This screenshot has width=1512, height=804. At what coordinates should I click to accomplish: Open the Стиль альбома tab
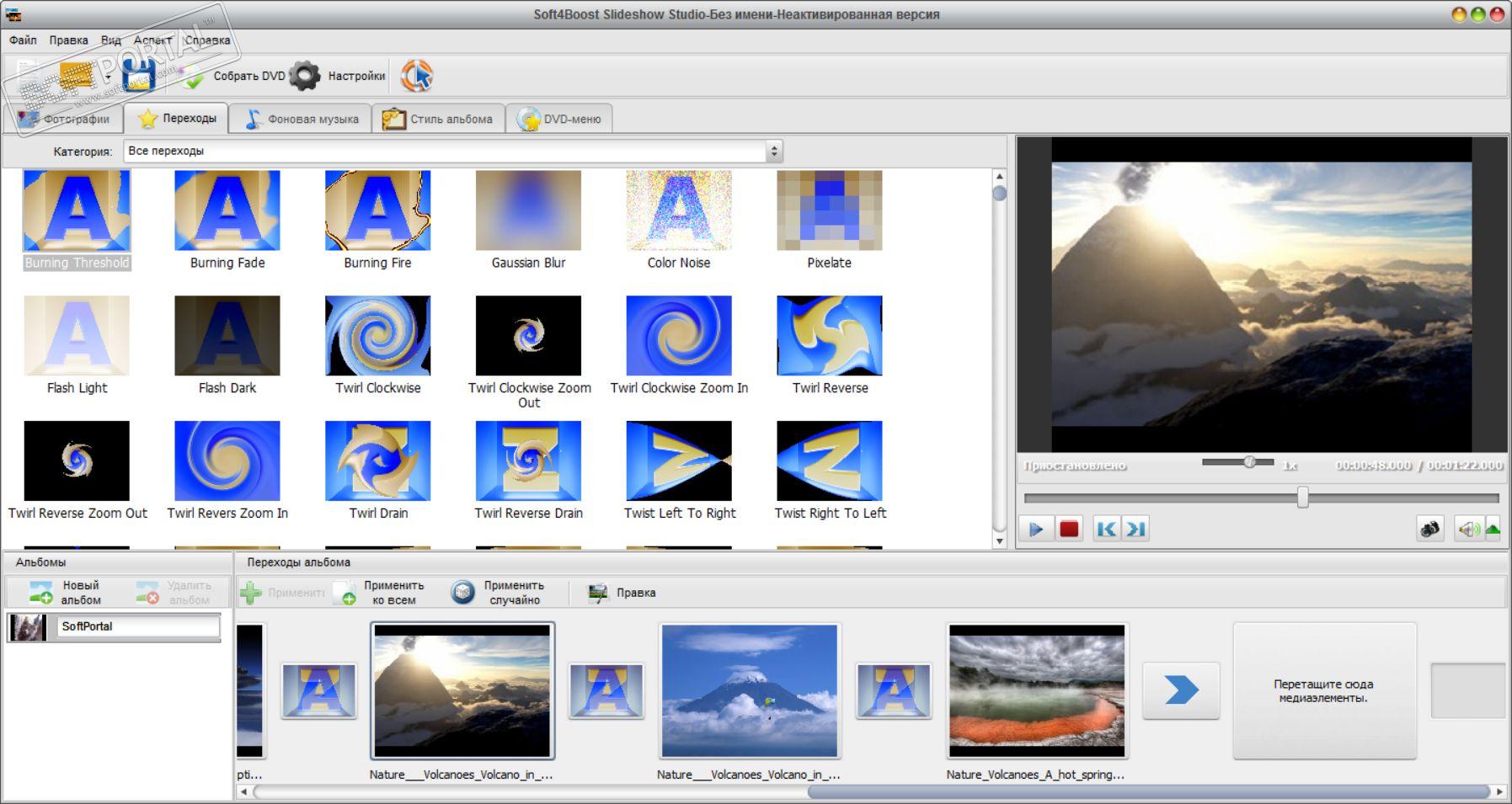438,119
